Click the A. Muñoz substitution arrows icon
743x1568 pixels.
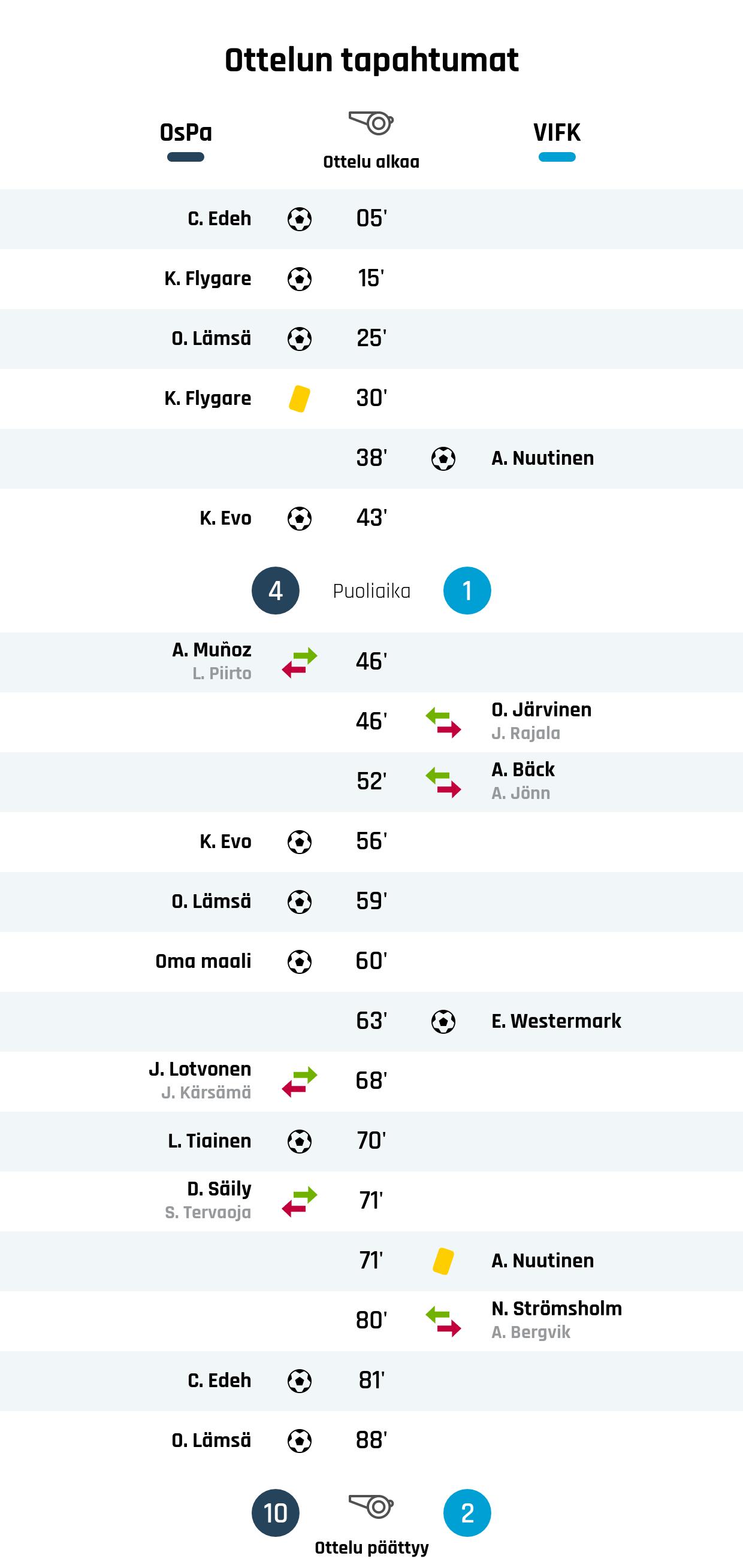click(x=299, y=662)
